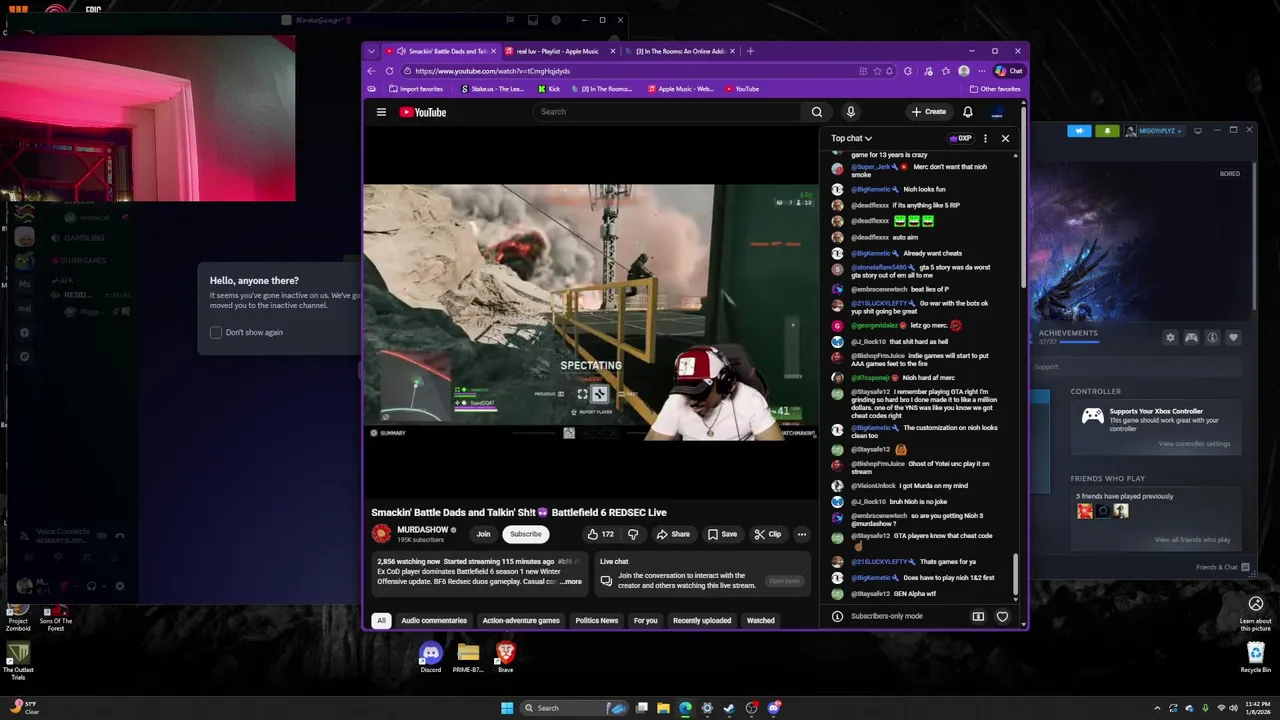Open a new browser tab
The width and height of the screenshot is (1280, 720).
point(750,51)
